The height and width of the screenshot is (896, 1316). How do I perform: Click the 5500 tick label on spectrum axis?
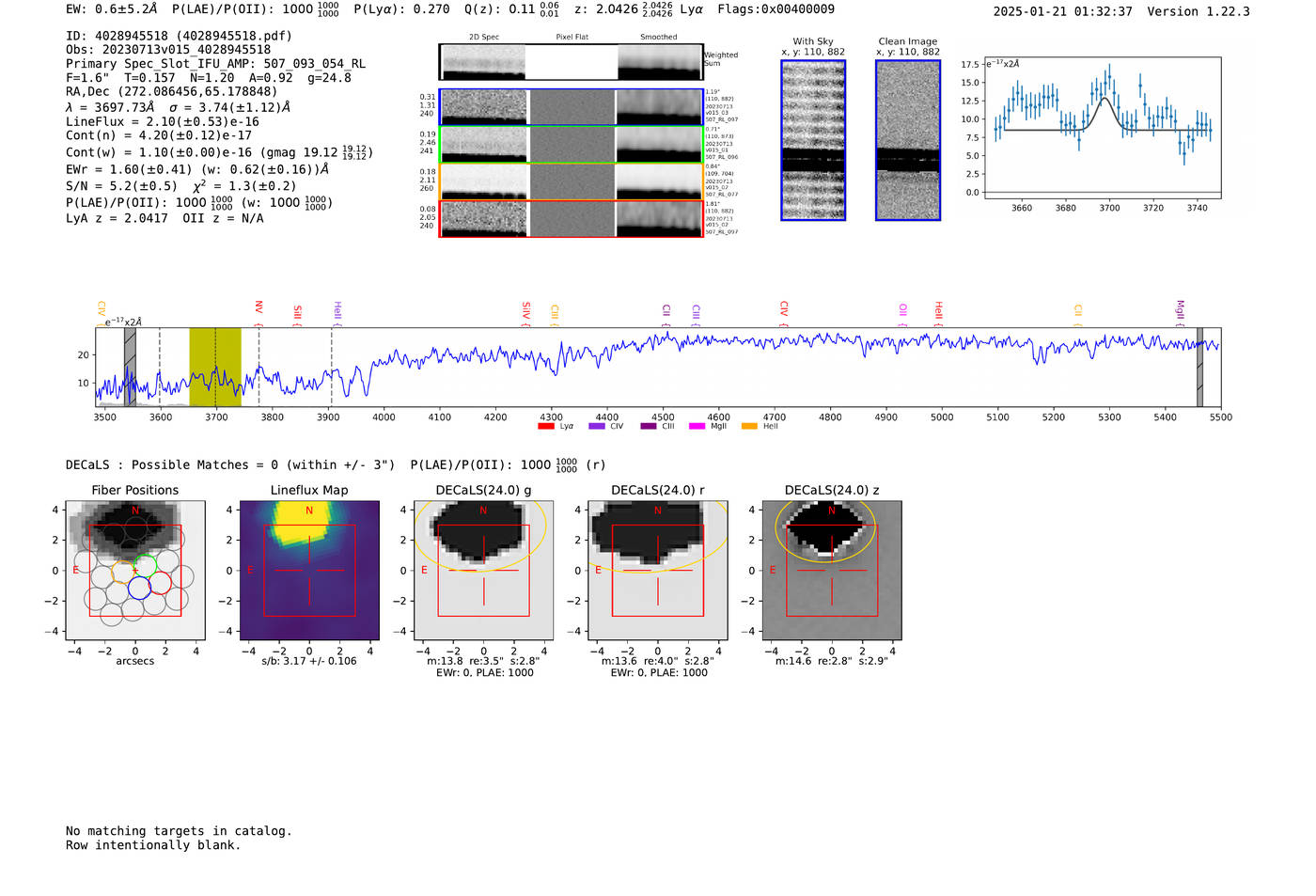1220,417
